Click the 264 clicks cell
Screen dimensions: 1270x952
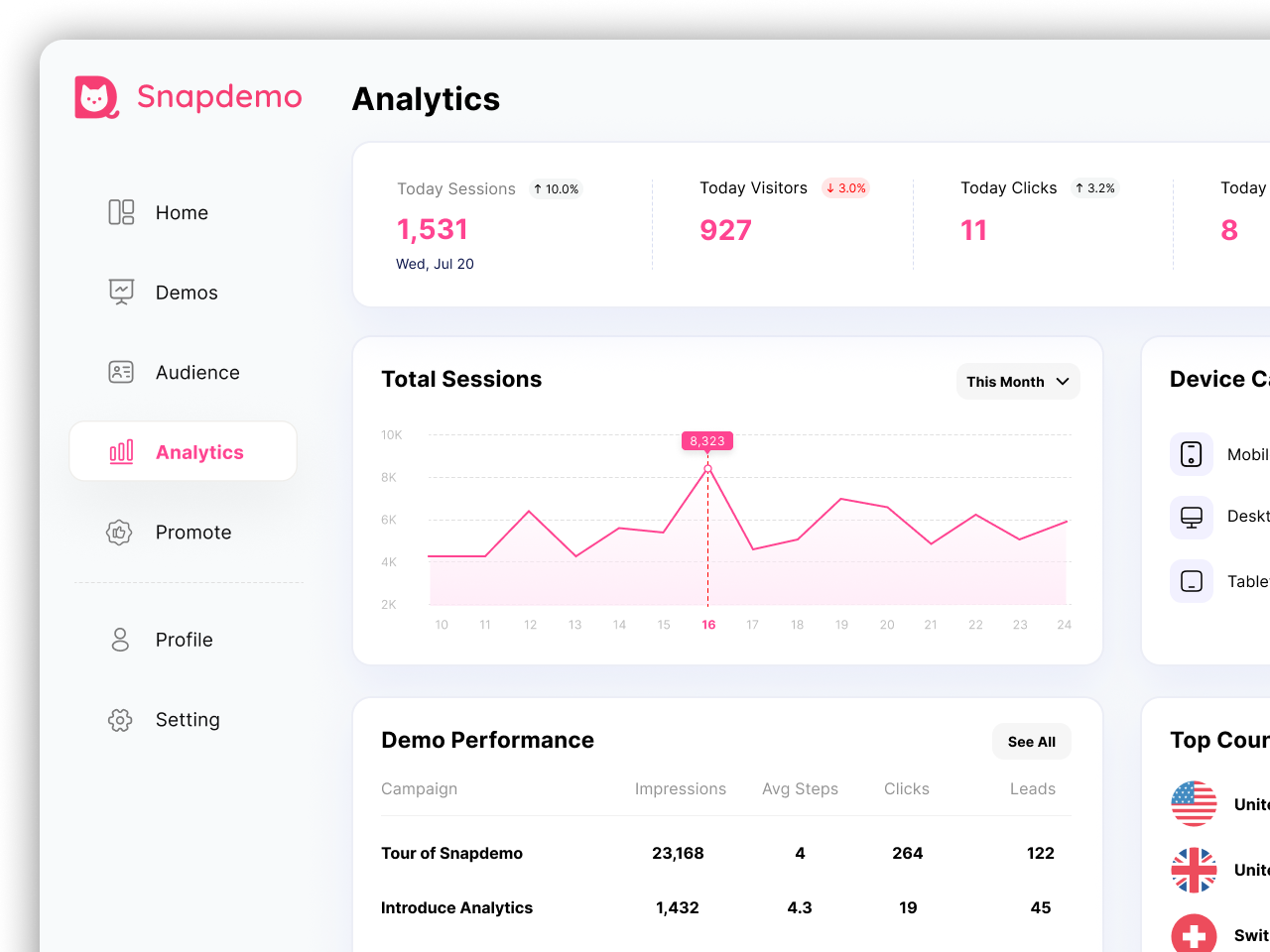(908, 853)
